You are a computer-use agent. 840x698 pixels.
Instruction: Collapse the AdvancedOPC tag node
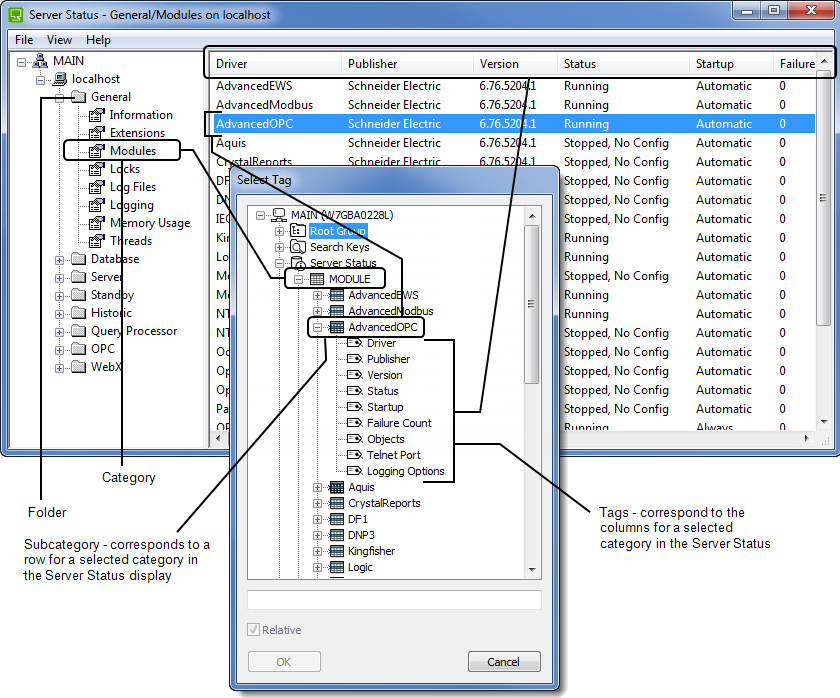(x=318, y=327)
